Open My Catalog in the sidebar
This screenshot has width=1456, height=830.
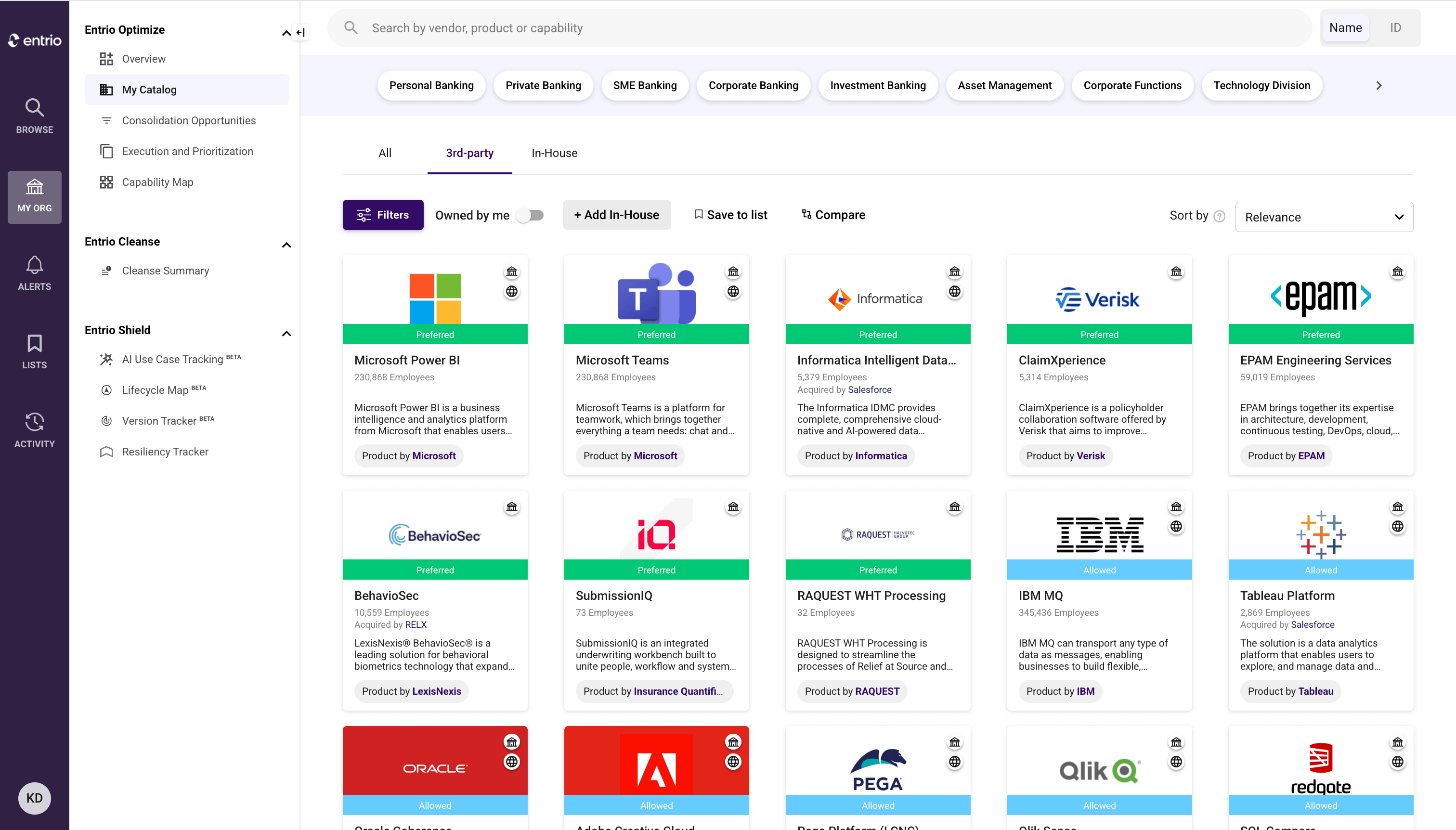point(186,90)
